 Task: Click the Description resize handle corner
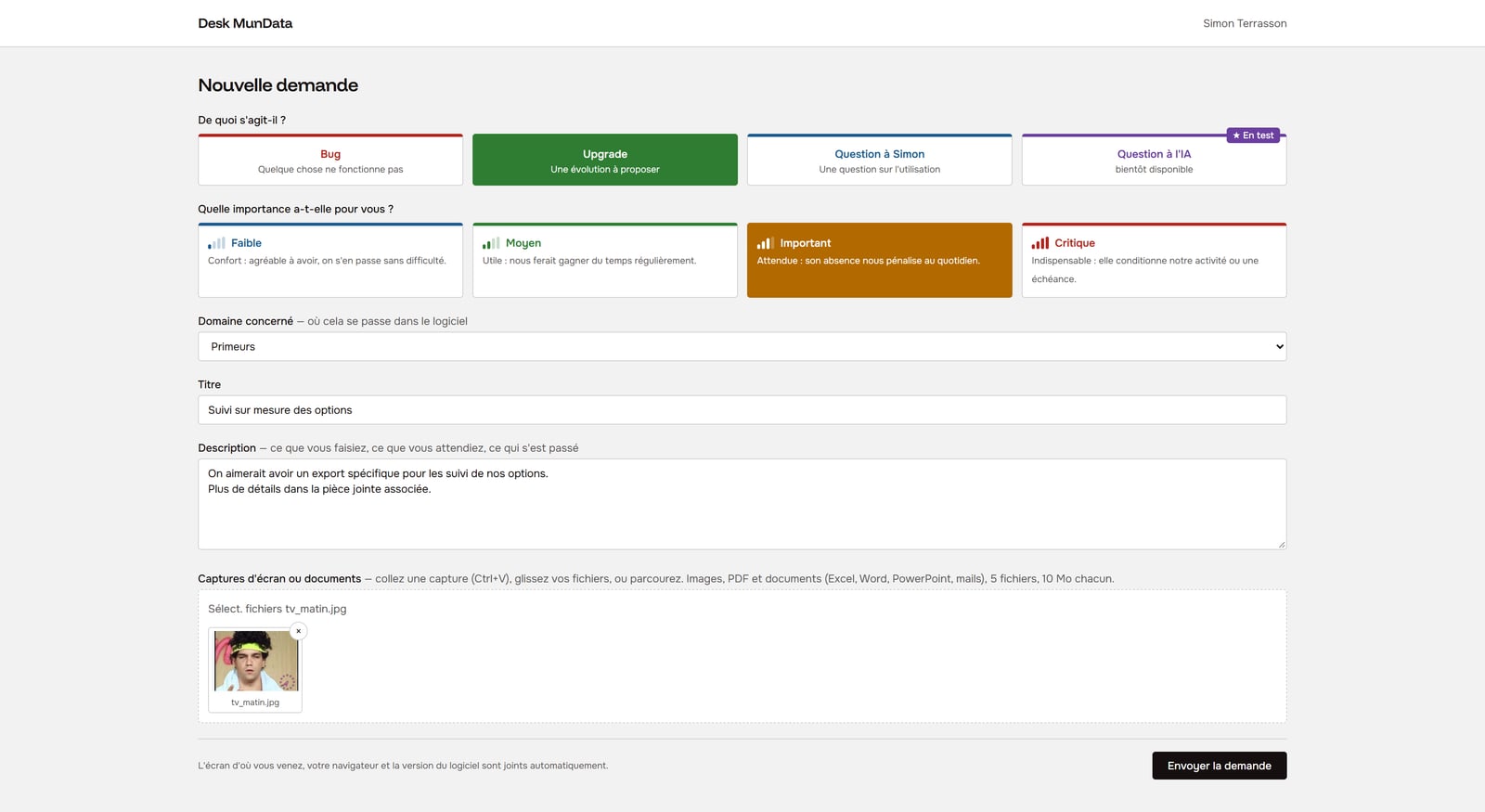coord(1282,545)
